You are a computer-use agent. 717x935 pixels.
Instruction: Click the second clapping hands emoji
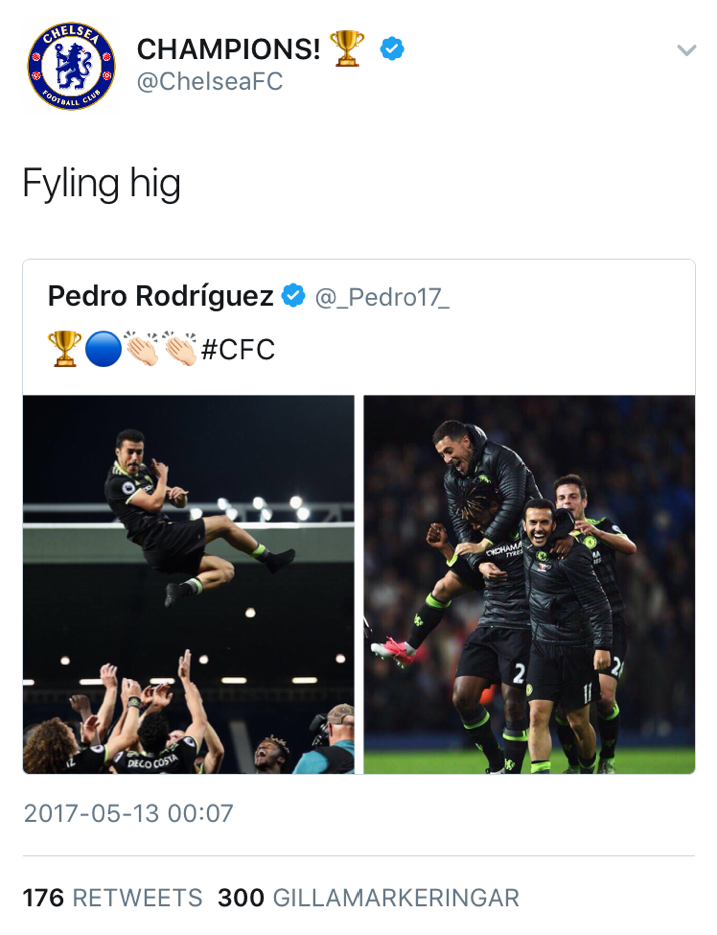180,349
